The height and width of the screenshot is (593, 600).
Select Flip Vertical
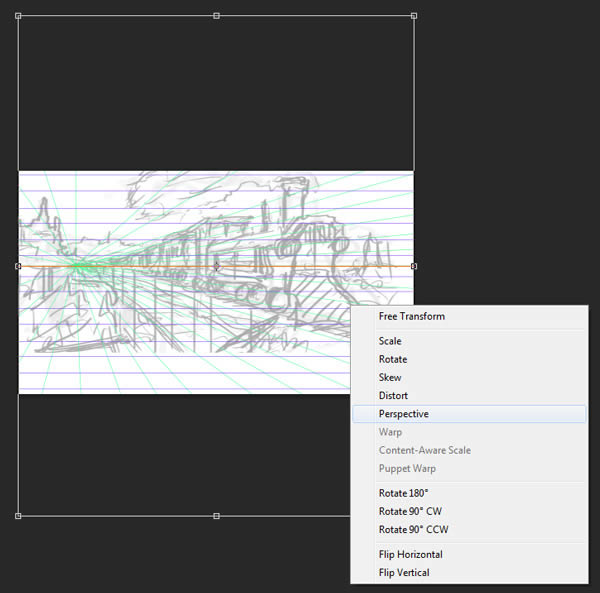[x=469, y=573]
